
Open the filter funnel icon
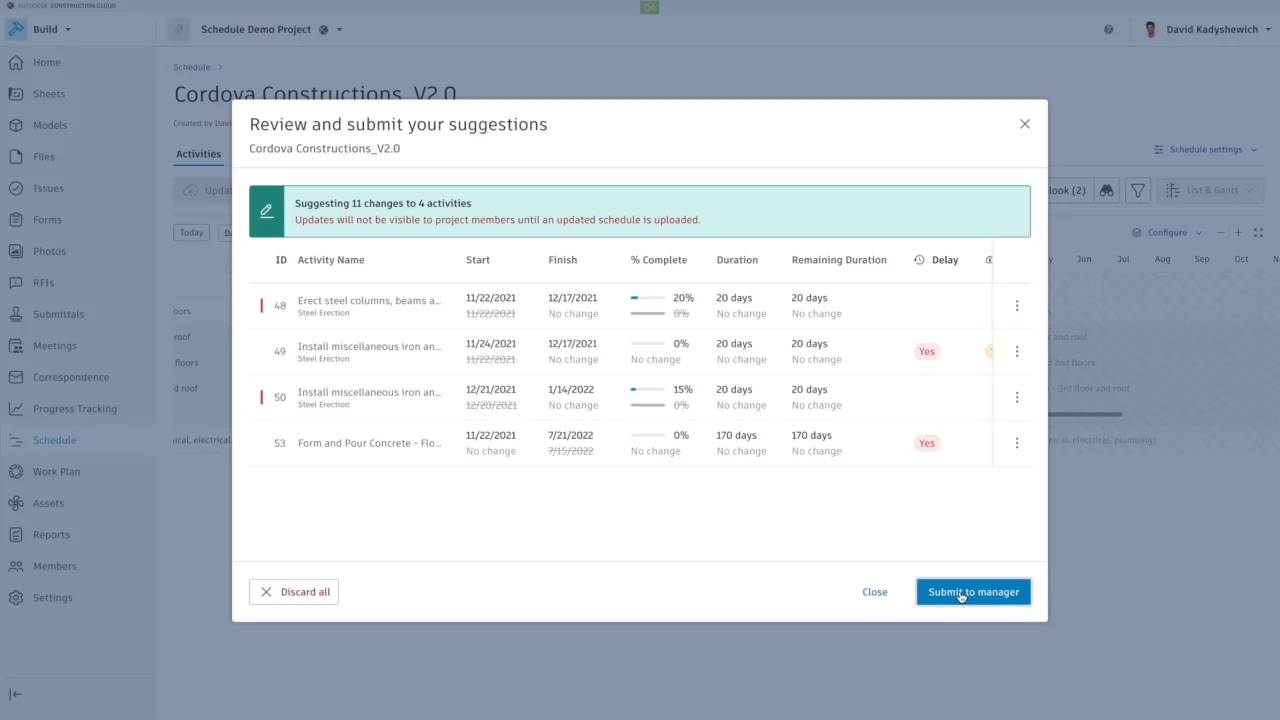pos(1138,190)
